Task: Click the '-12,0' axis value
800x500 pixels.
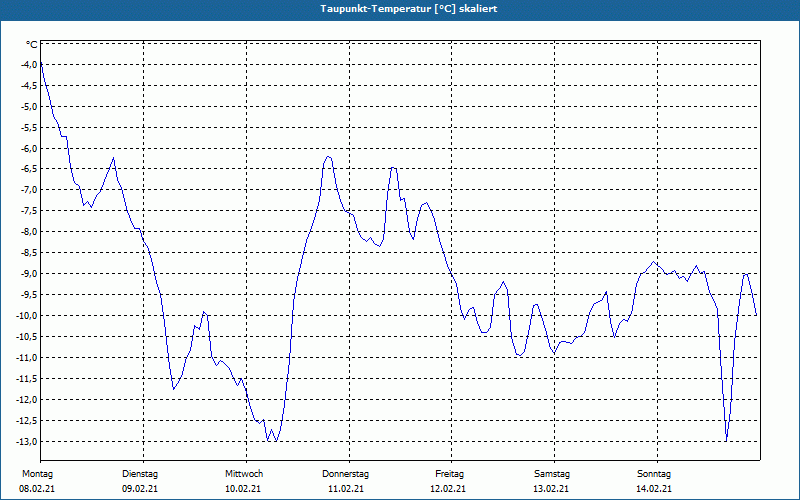Action: click(x=27, y=399)
